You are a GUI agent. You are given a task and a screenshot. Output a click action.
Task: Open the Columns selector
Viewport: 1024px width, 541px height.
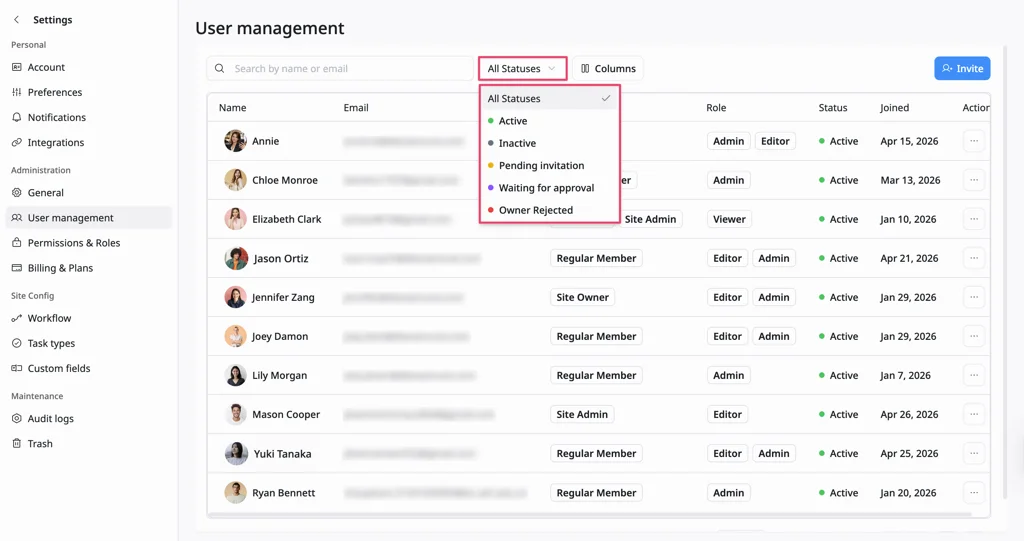tap(608, 69)
